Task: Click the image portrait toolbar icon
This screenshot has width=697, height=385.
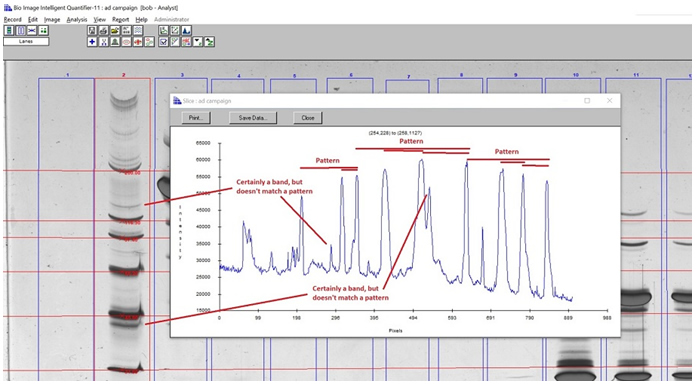Action: [92, 30]
